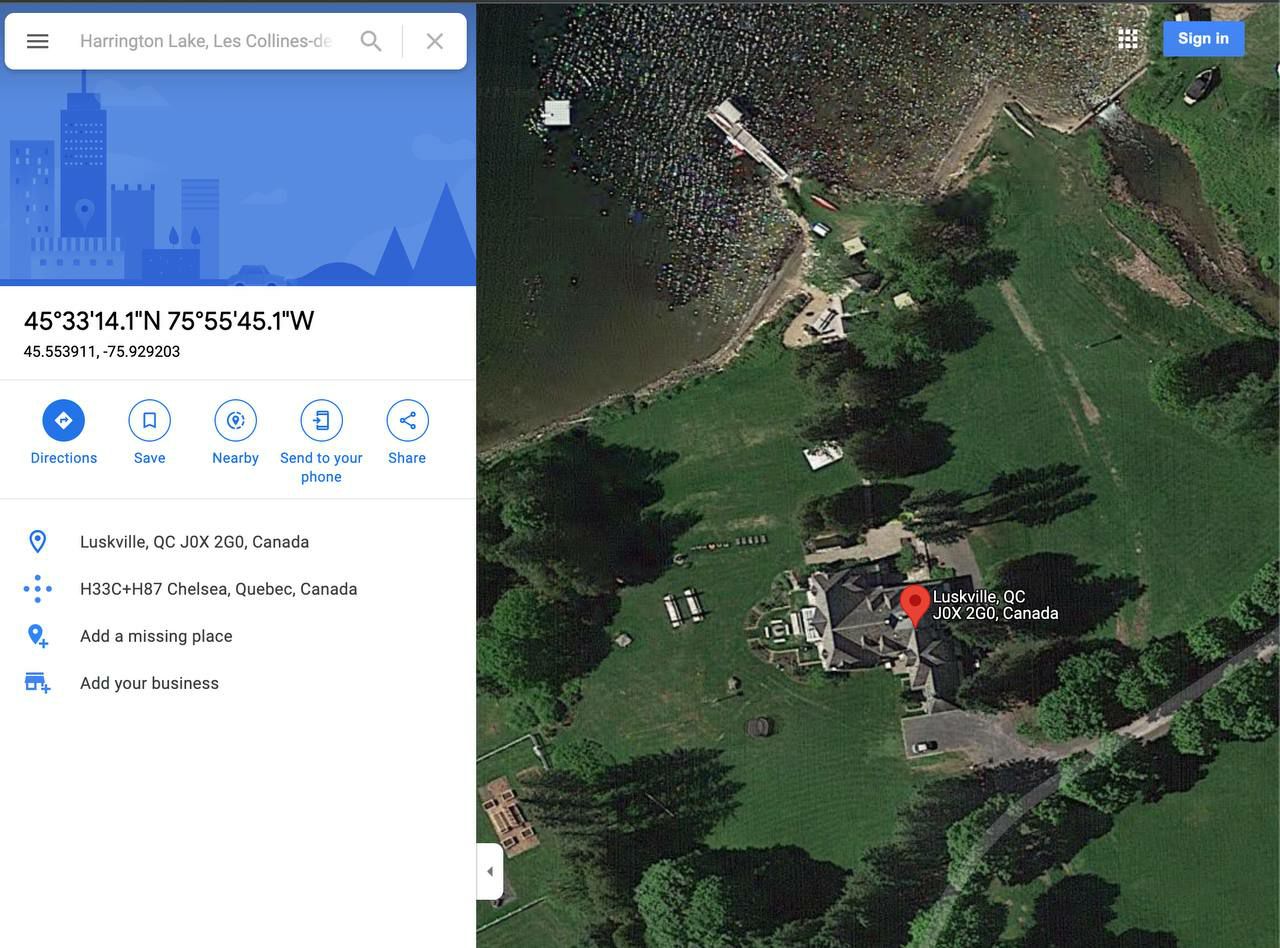Click the decimal coordinates 45.553911, -75.929203
This screenshot has height=948, width=1280.
[x=102, y=352]
